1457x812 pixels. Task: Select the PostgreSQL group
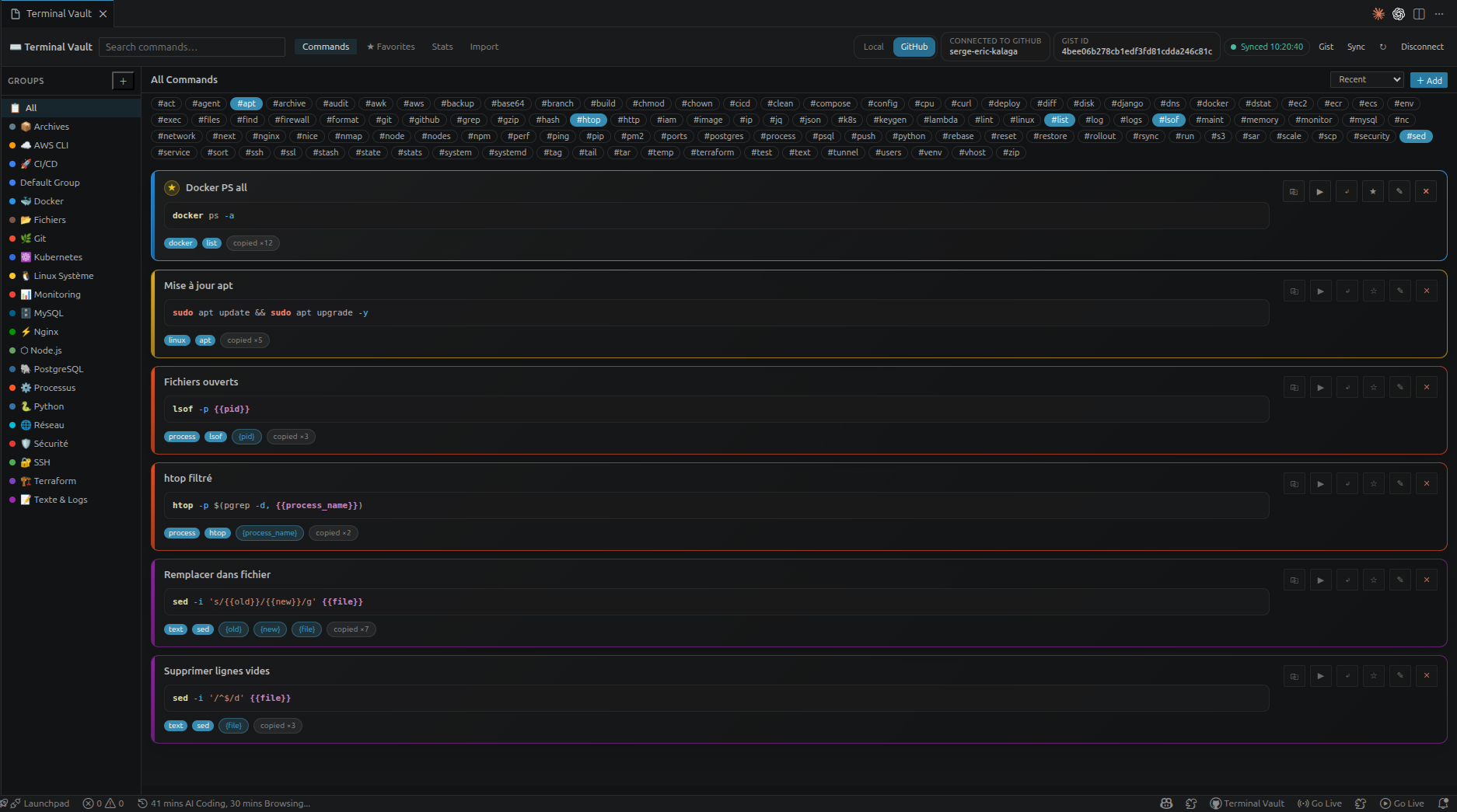pyautogui.click(x=71, y=369)
